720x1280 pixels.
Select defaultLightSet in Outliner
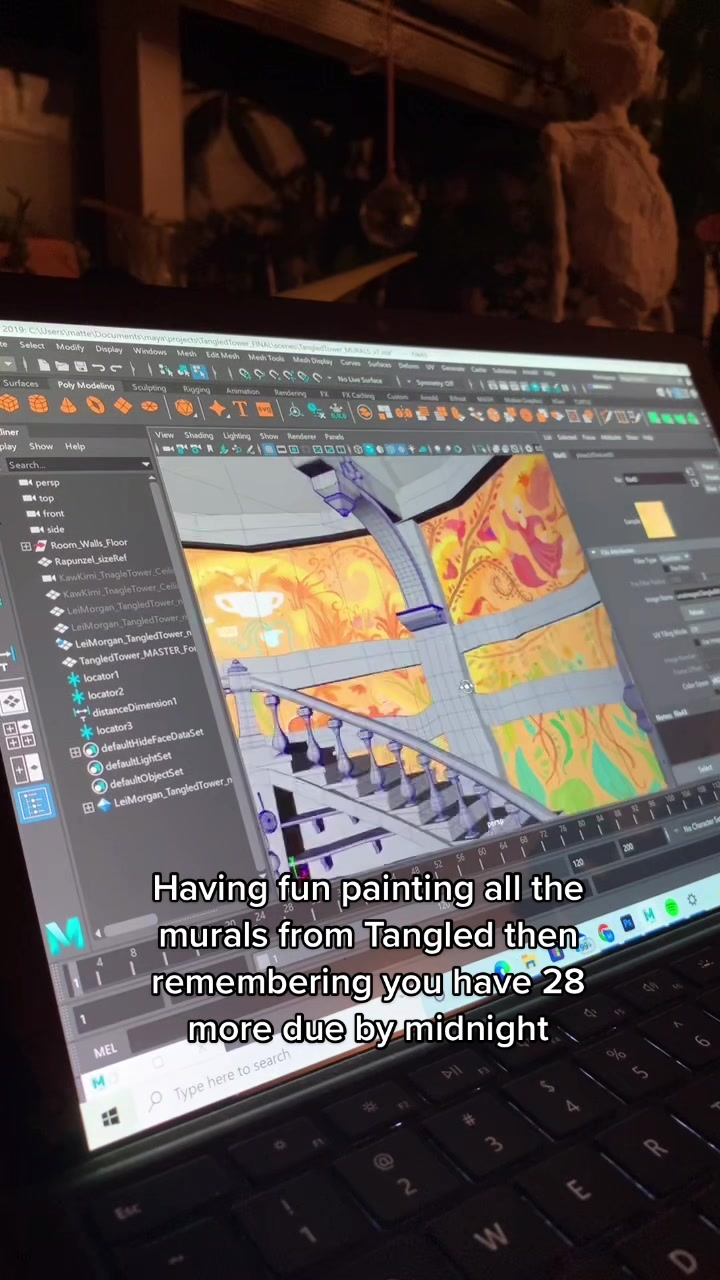click(138, 761)
